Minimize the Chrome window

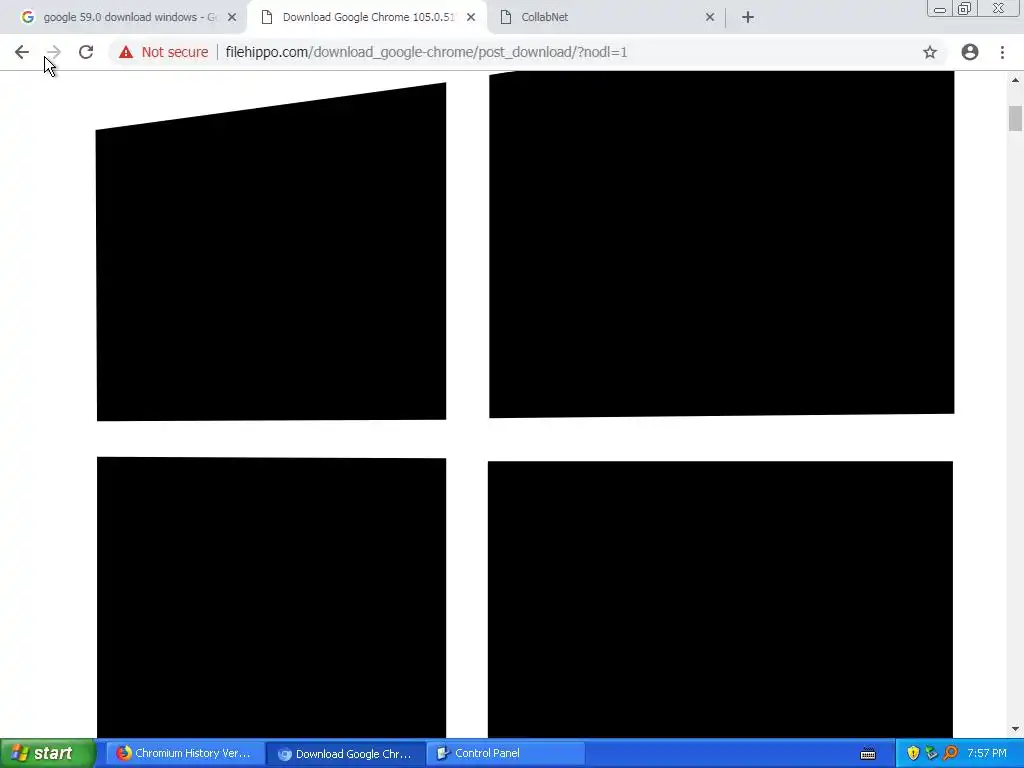click(x=940, y=8)
